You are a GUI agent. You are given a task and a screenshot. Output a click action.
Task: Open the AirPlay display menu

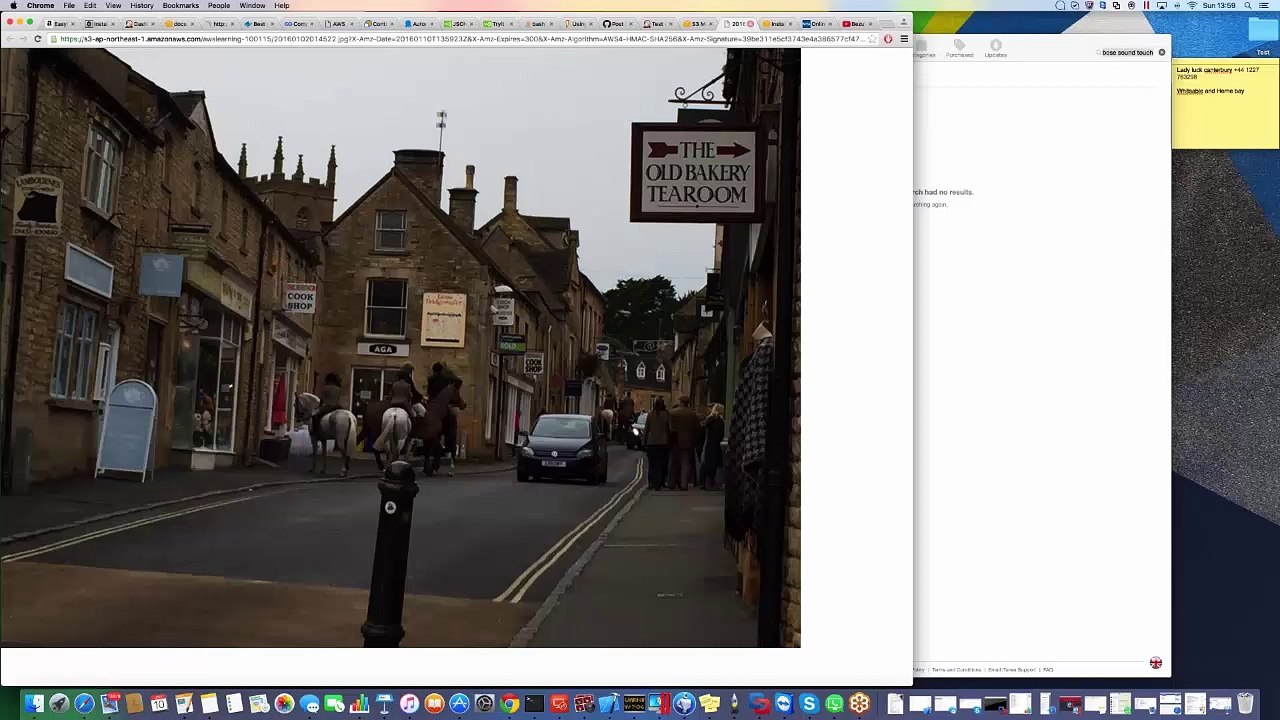(1161, 6)
